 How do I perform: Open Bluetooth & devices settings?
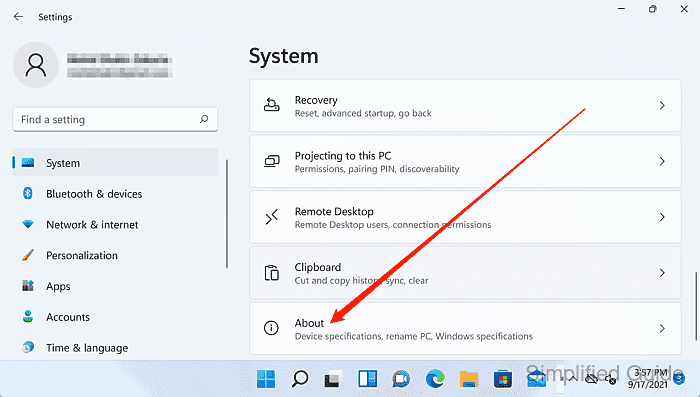tap(115, 193)
